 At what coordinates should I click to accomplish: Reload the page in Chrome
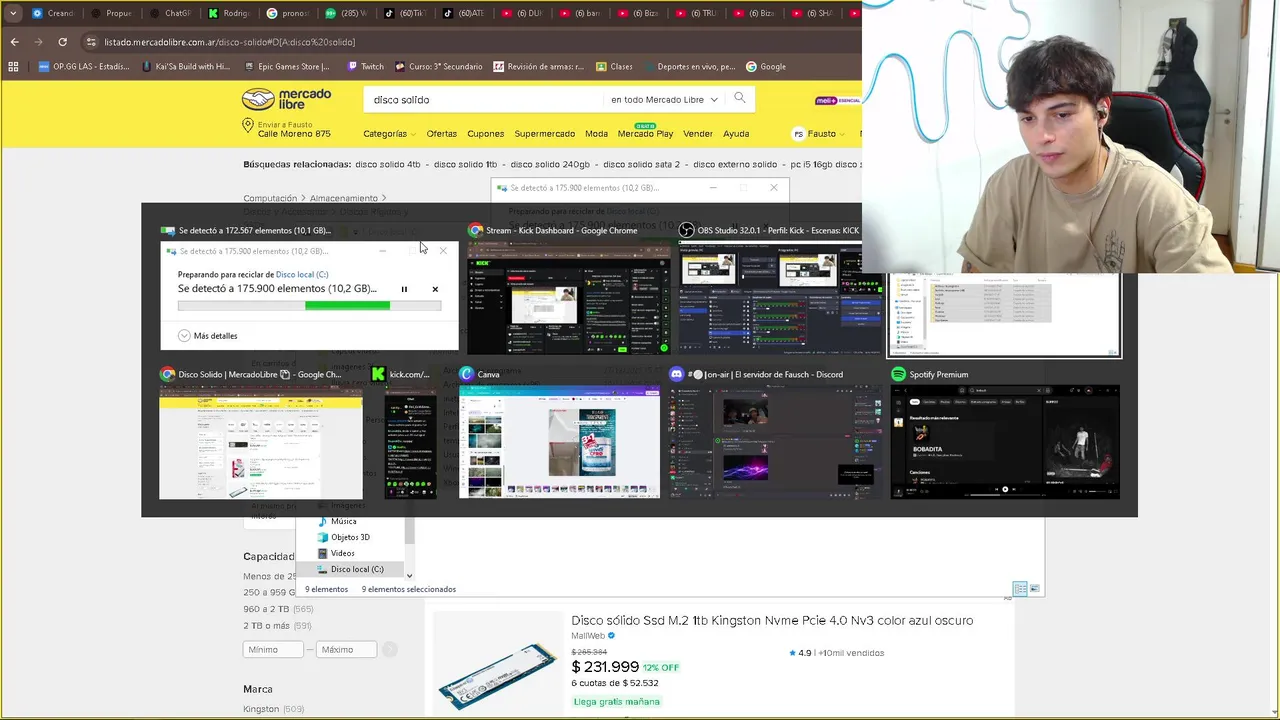tap(62, 42)
